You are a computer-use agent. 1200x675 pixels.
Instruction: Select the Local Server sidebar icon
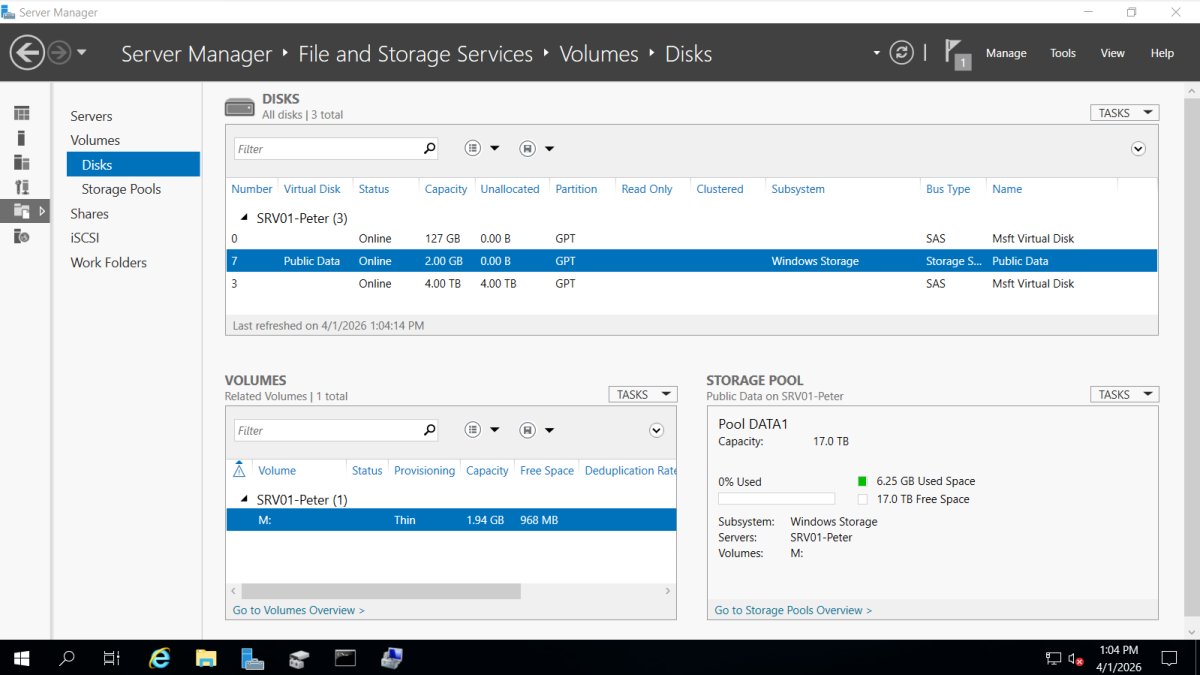(21, 138)
